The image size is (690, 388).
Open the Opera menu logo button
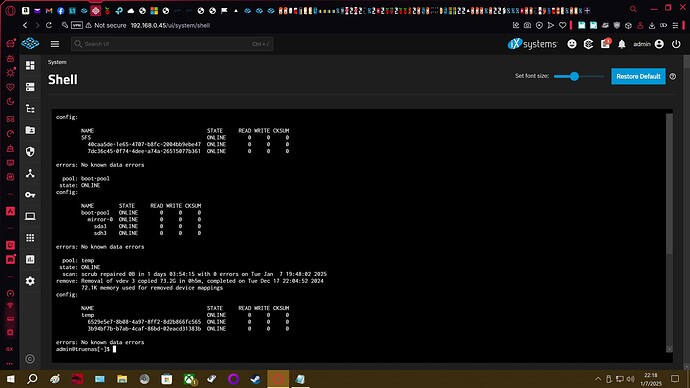point(11,11)
